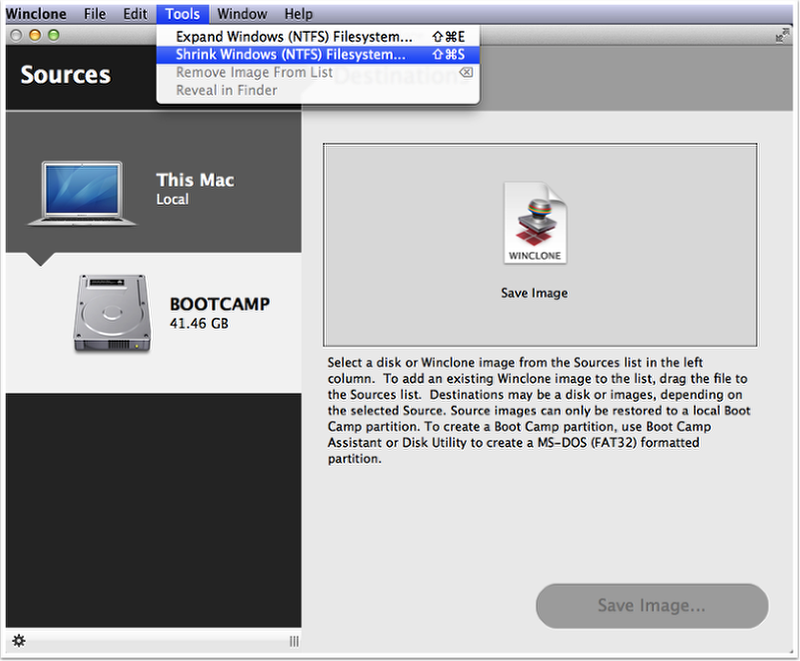Open the Edit menu
800x661 pixels.
[135, 14]
